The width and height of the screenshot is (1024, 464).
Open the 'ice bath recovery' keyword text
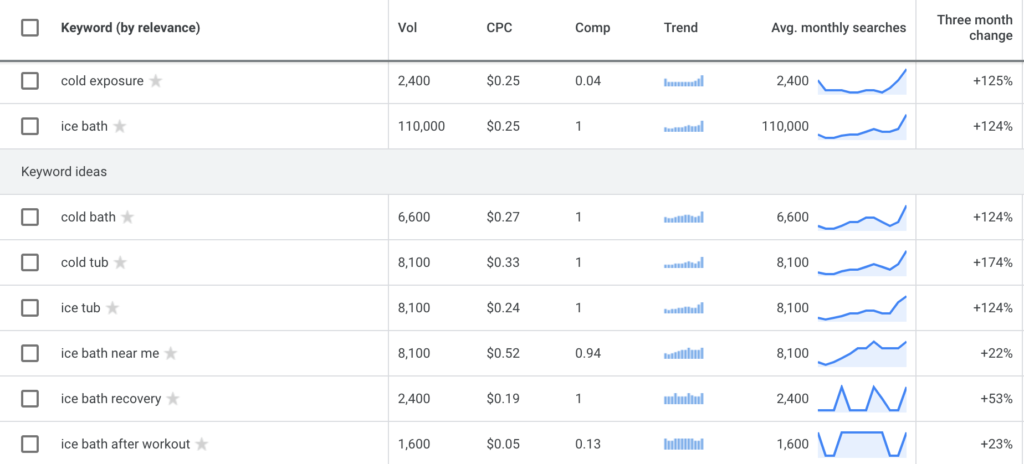point(111,399)
